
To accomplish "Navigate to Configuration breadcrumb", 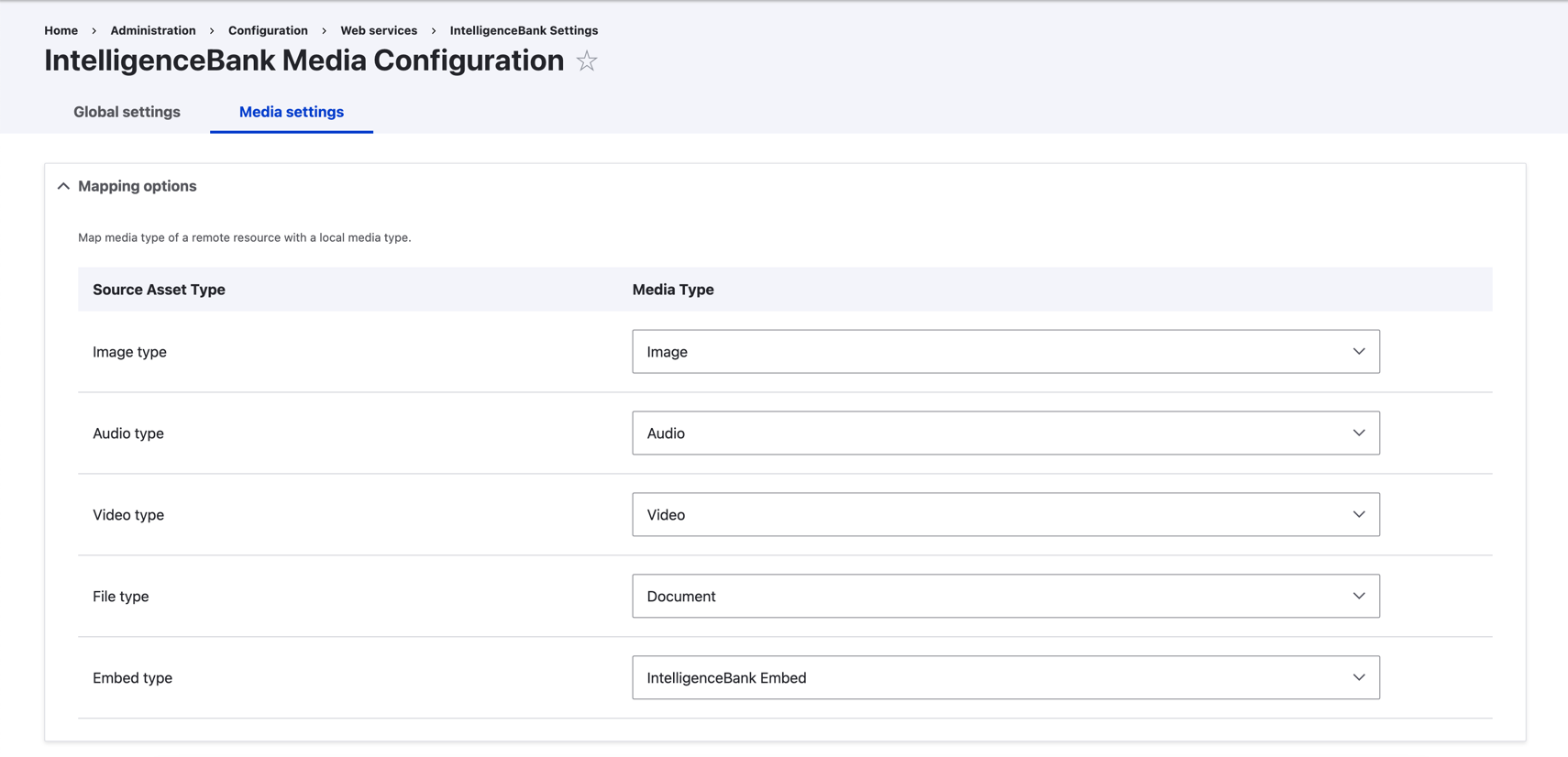I will [268, 30].
